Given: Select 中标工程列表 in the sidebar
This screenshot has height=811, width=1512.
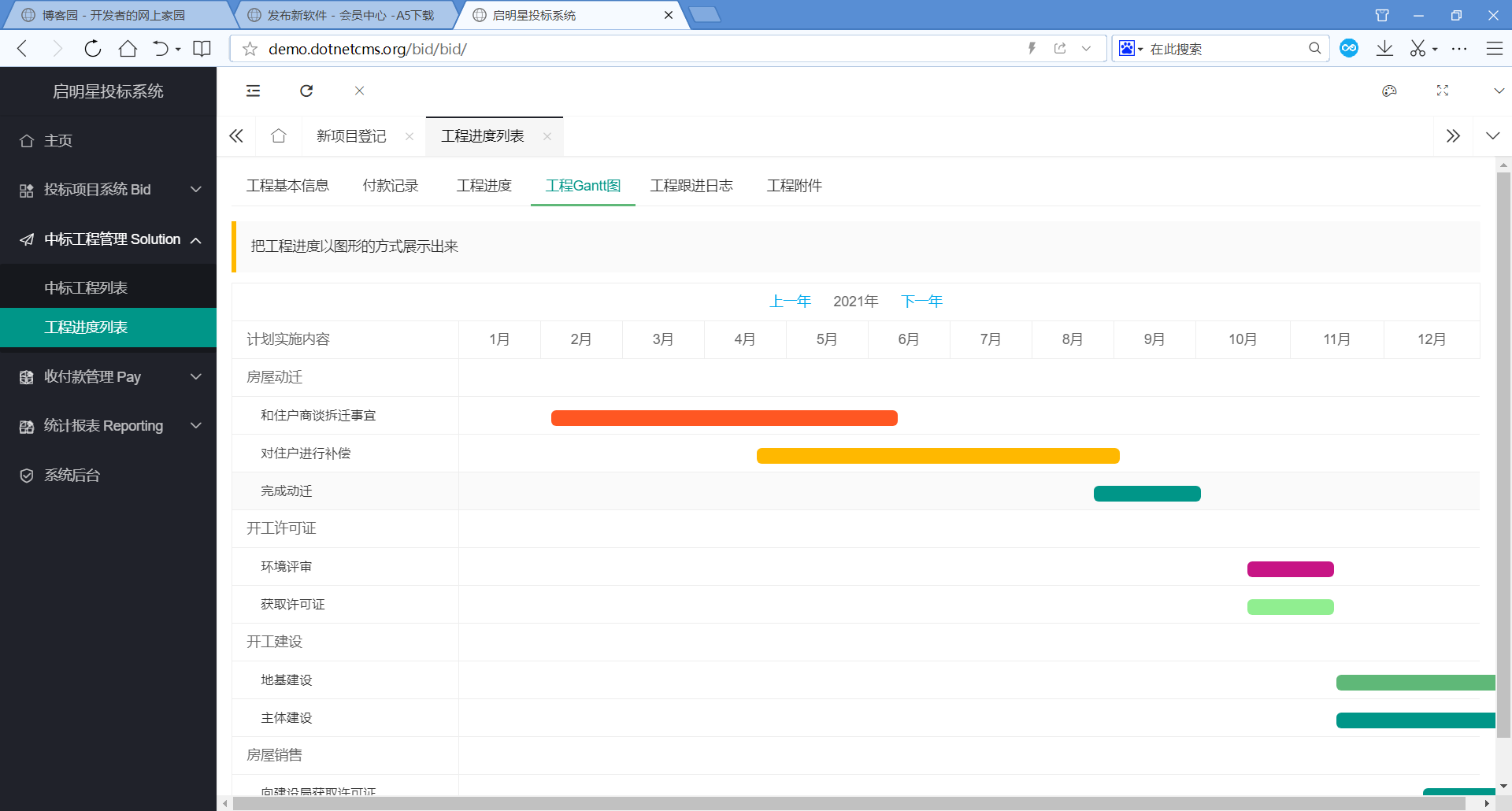Looking at the screenshot, I should click(x=86, y=288).
